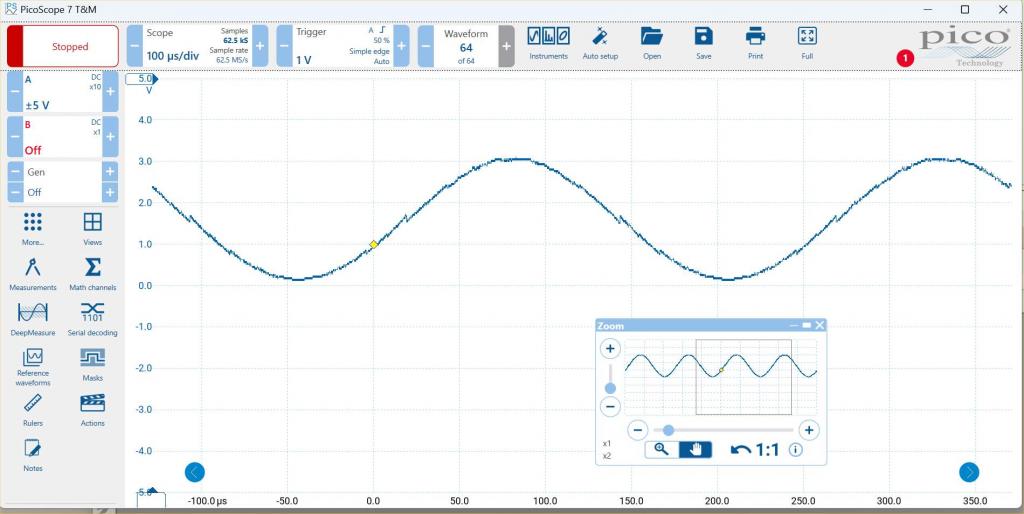Open the Instruments menu

click(548, 43)
